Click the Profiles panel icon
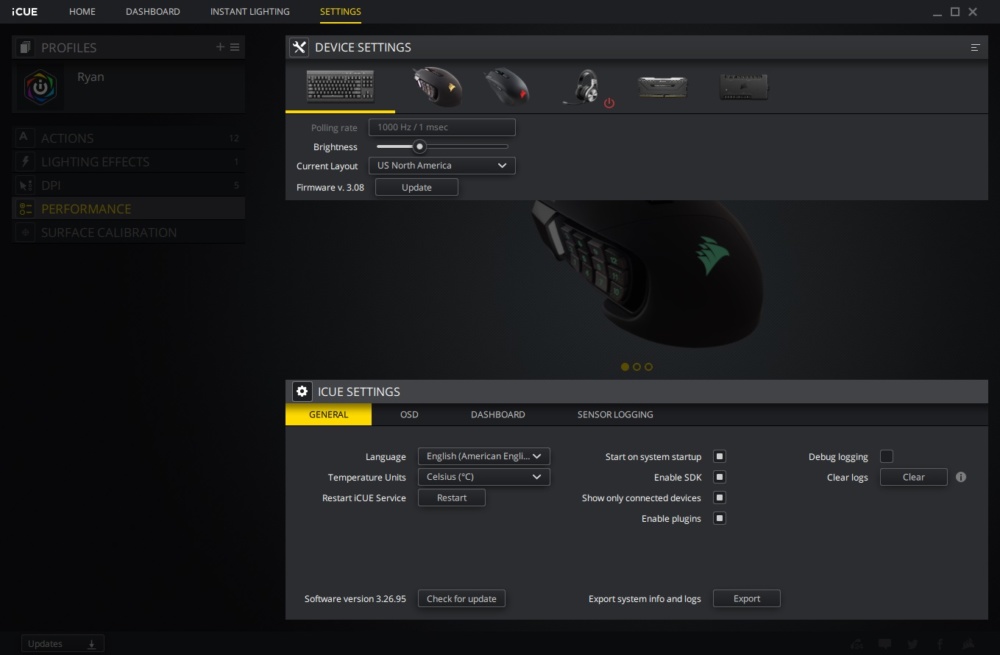 coord(25,47)
